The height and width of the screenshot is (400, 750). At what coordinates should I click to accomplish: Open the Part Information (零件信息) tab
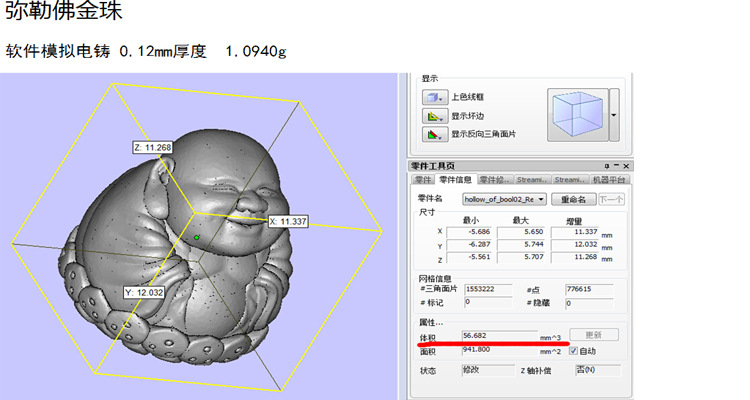coord(456,180)
